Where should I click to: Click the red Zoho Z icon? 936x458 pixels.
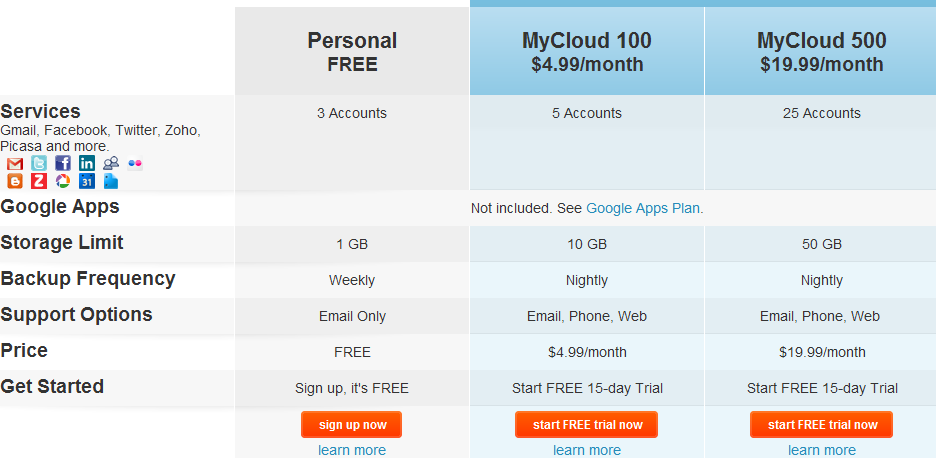(x=39, y=181)
